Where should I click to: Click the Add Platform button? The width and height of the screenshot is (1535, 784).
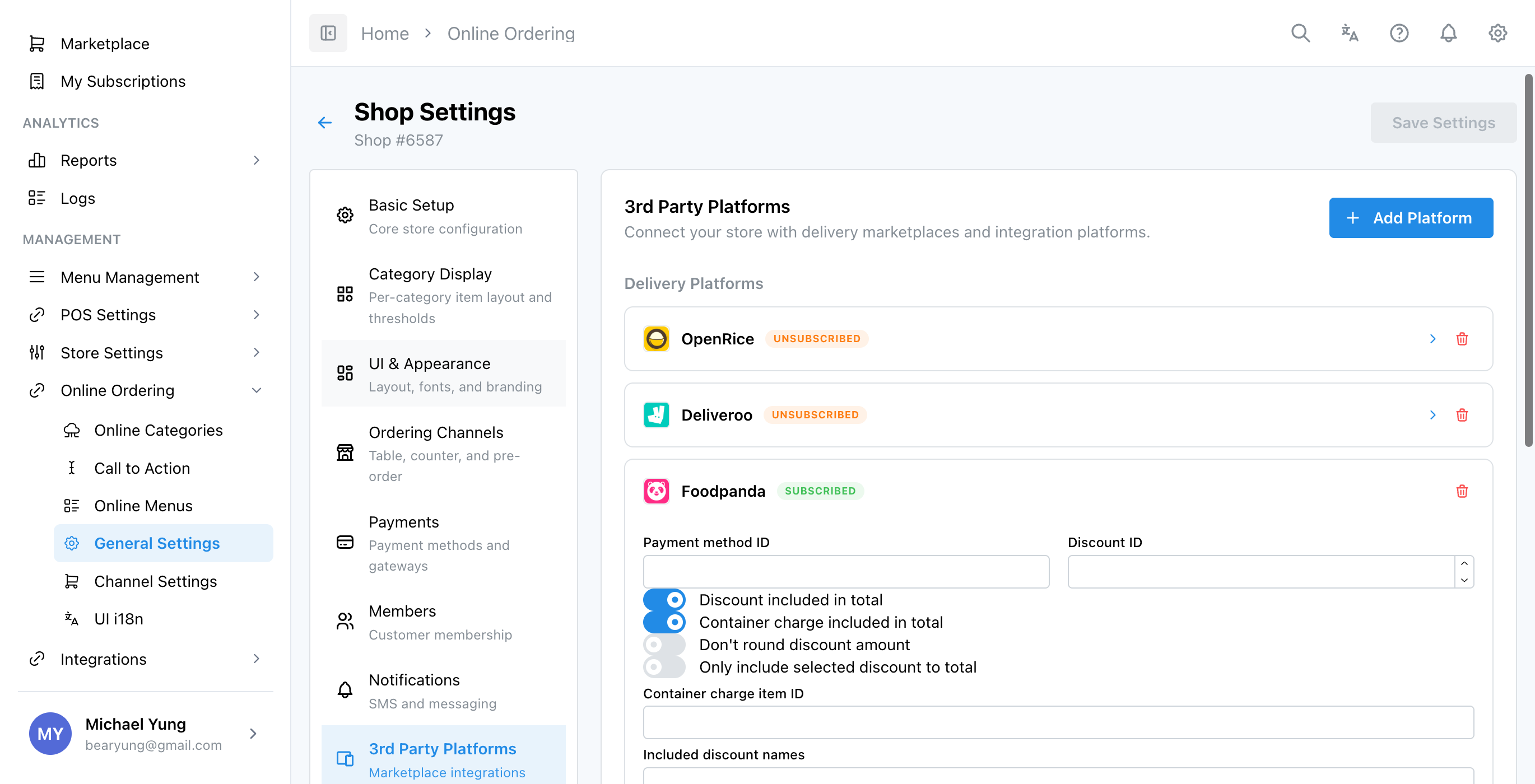(x=1411, y=217)
